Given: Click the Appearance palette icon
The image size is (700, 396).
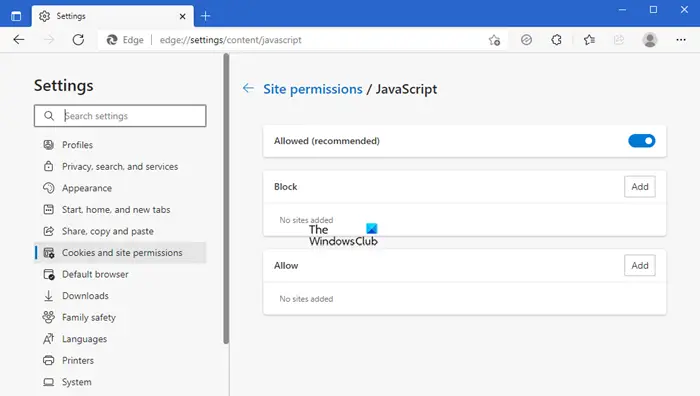Looking at the screenshot, I should tap(48, 188).
